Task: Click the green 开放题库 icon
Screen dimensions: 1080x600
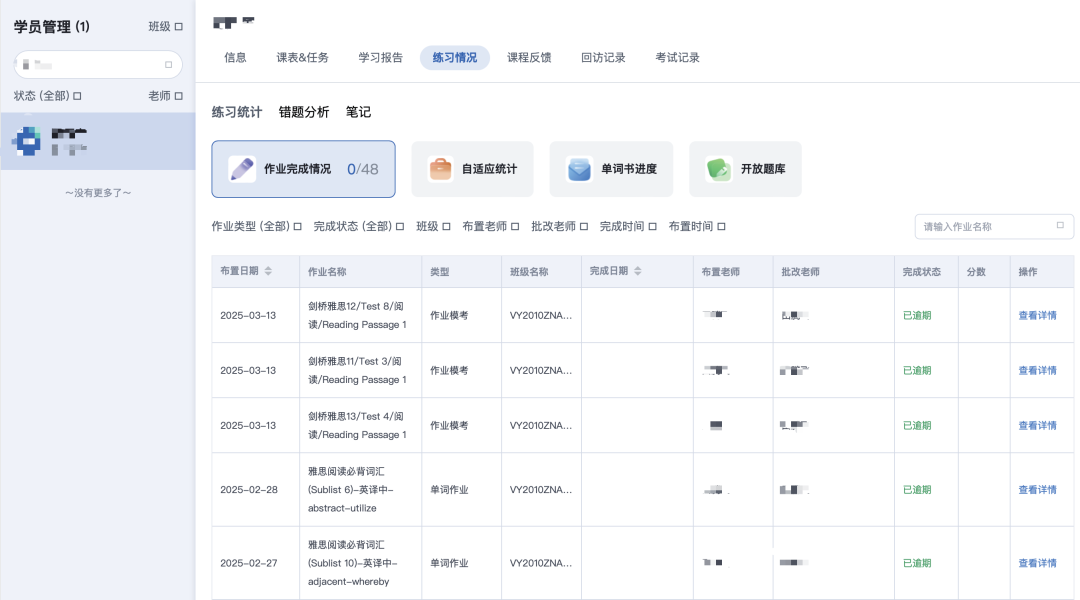Action: click(719, 169)
